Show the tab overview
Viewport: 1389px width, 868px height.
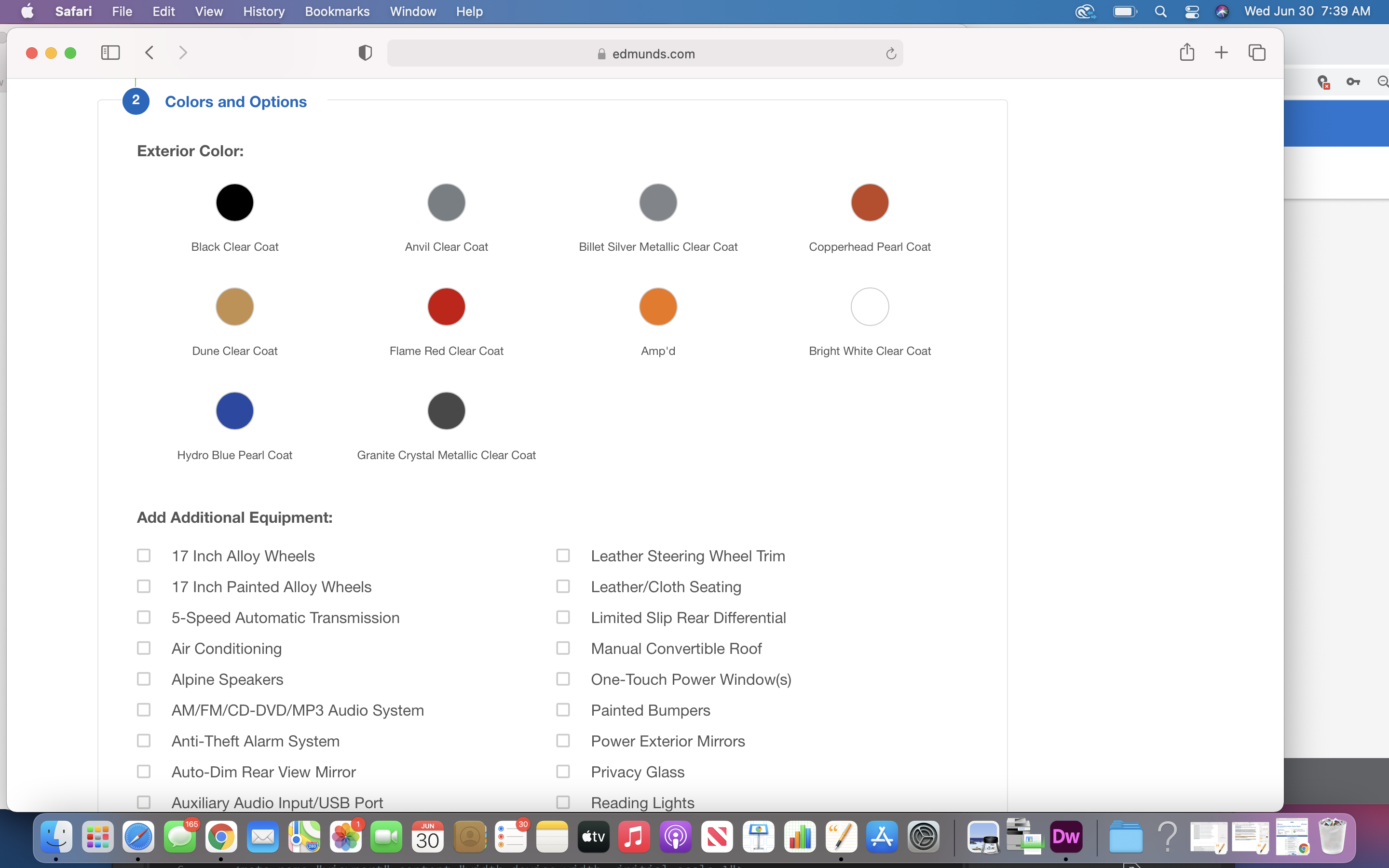click(1257, 53)
